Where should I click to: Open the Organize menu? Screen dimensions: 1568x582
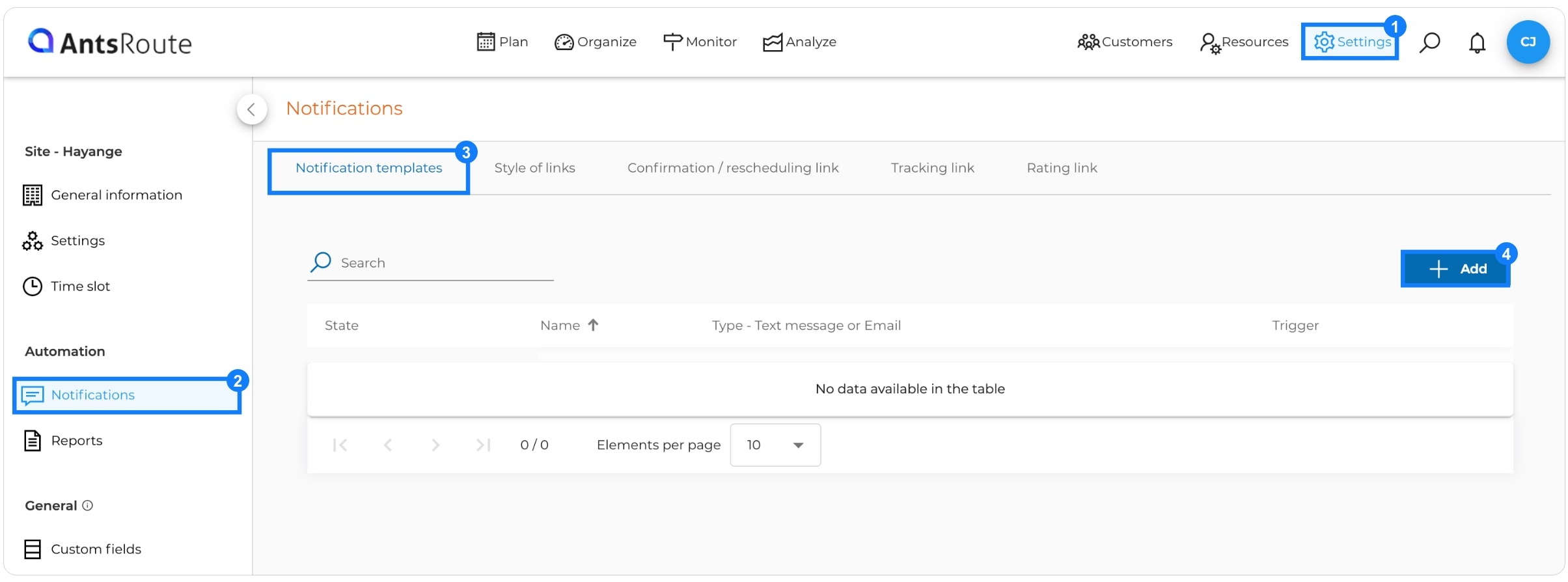(x=595, y=42)
